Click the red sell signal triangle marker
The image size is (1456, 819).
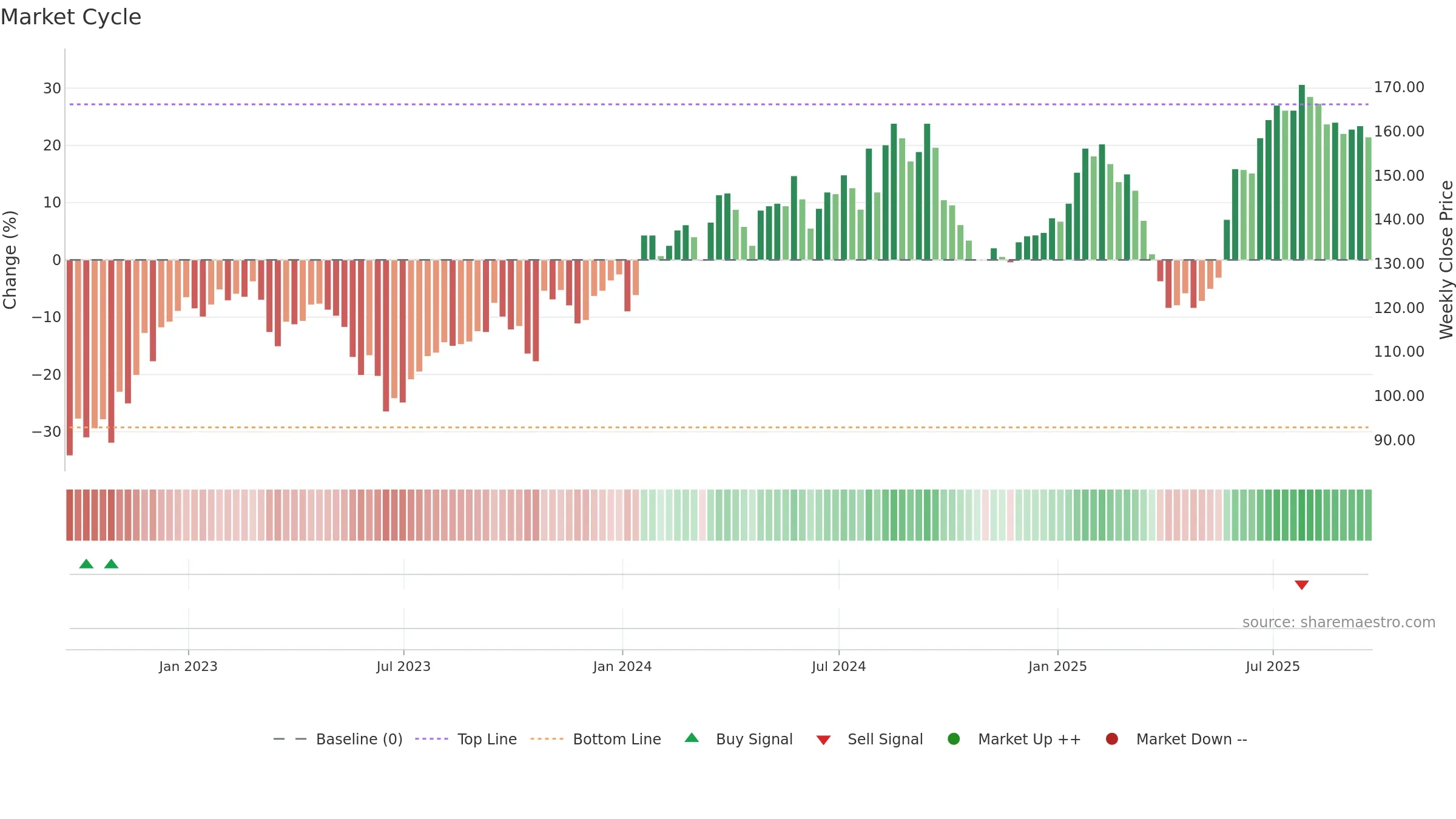[x=1301, y=585]
